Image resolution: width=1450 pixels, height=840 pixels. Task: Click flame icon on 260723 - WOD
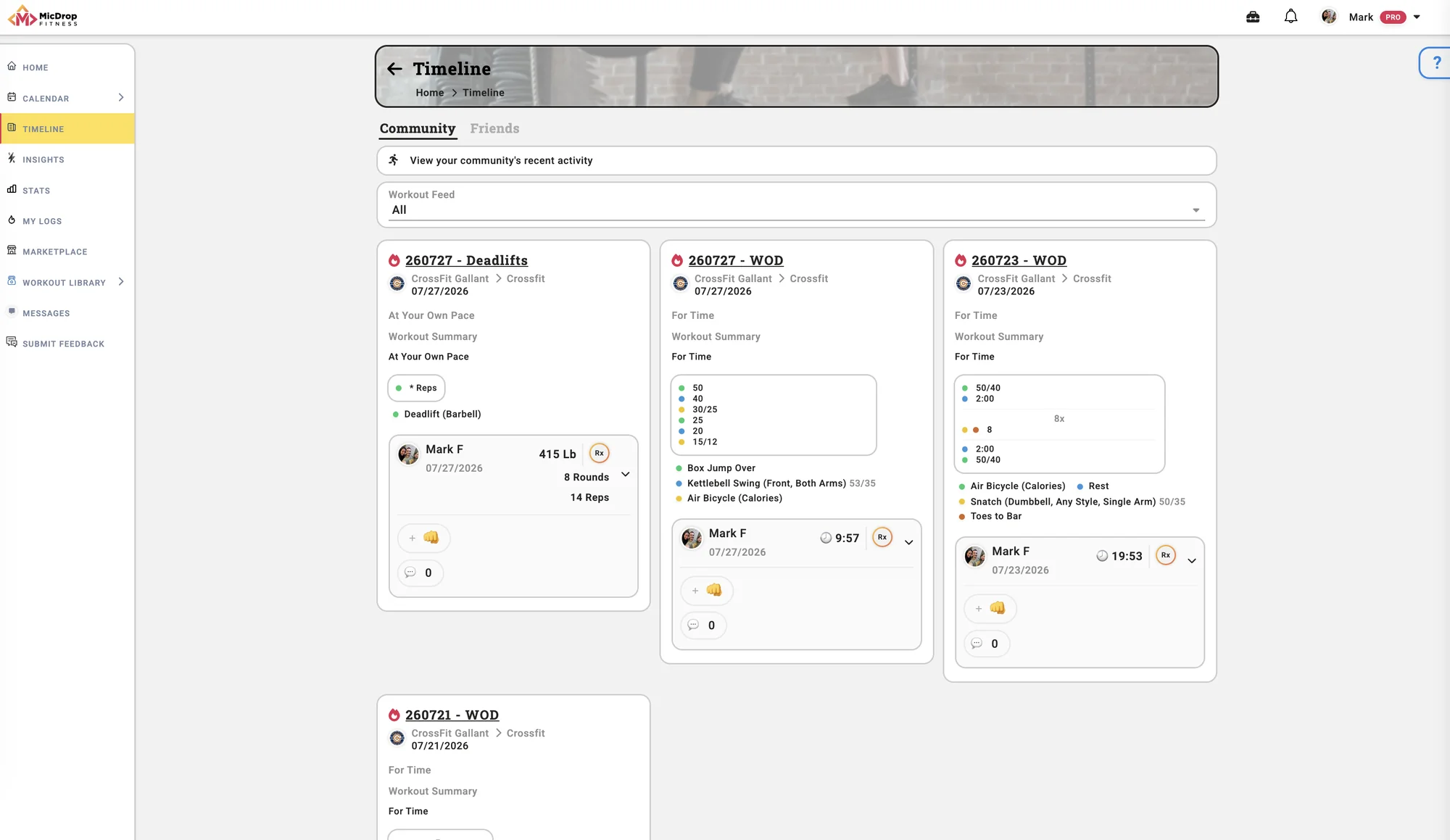(961, 260)
